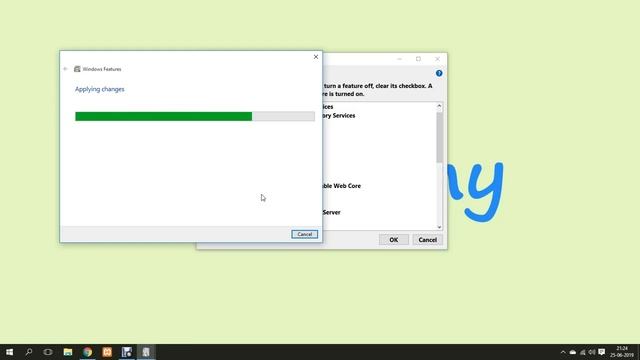Screen dimensions: 640x360
Task: Click scroll-up arrow of features list
Action: point(439,106)
